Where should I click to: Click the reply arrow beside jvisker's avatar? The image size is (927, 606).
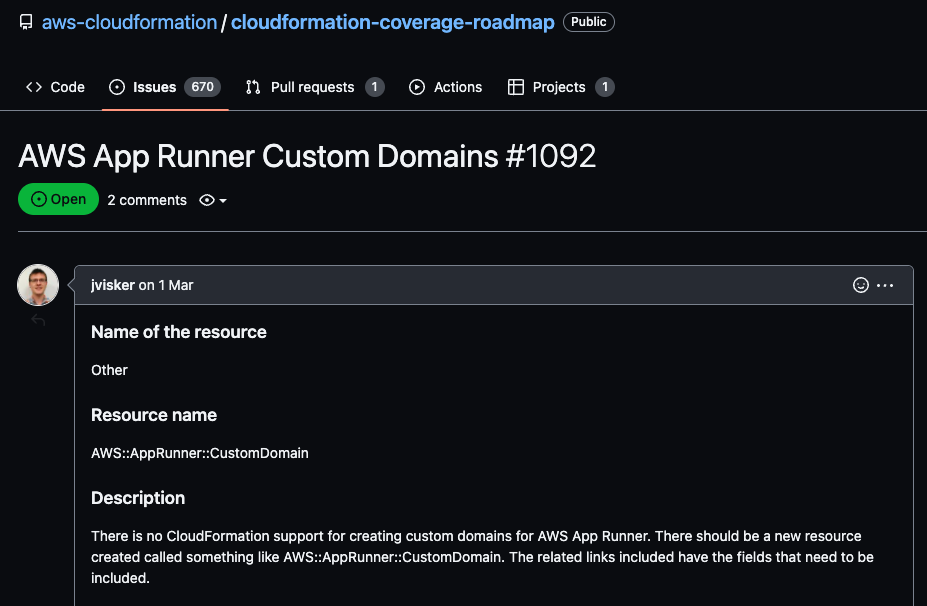pos(38,320)
